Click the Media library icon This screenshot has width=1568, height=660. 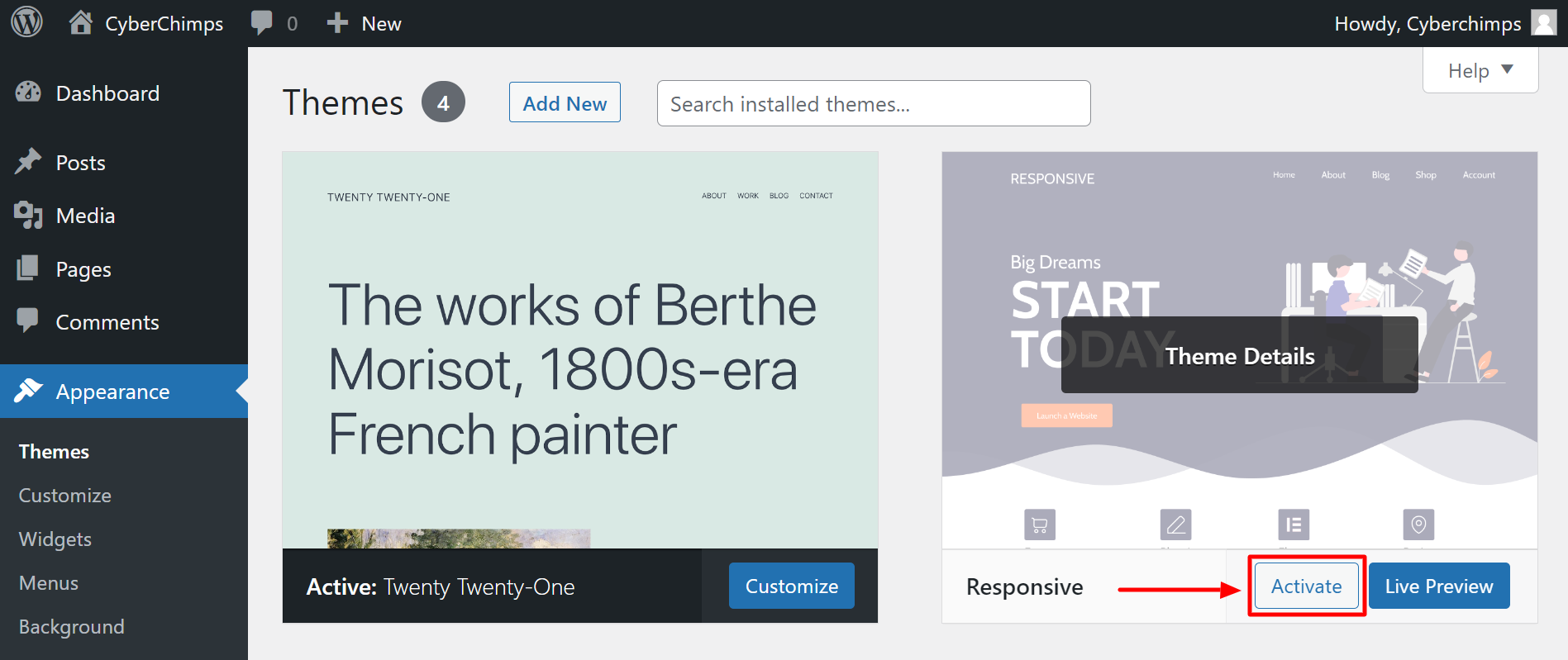tap(28, 215)
